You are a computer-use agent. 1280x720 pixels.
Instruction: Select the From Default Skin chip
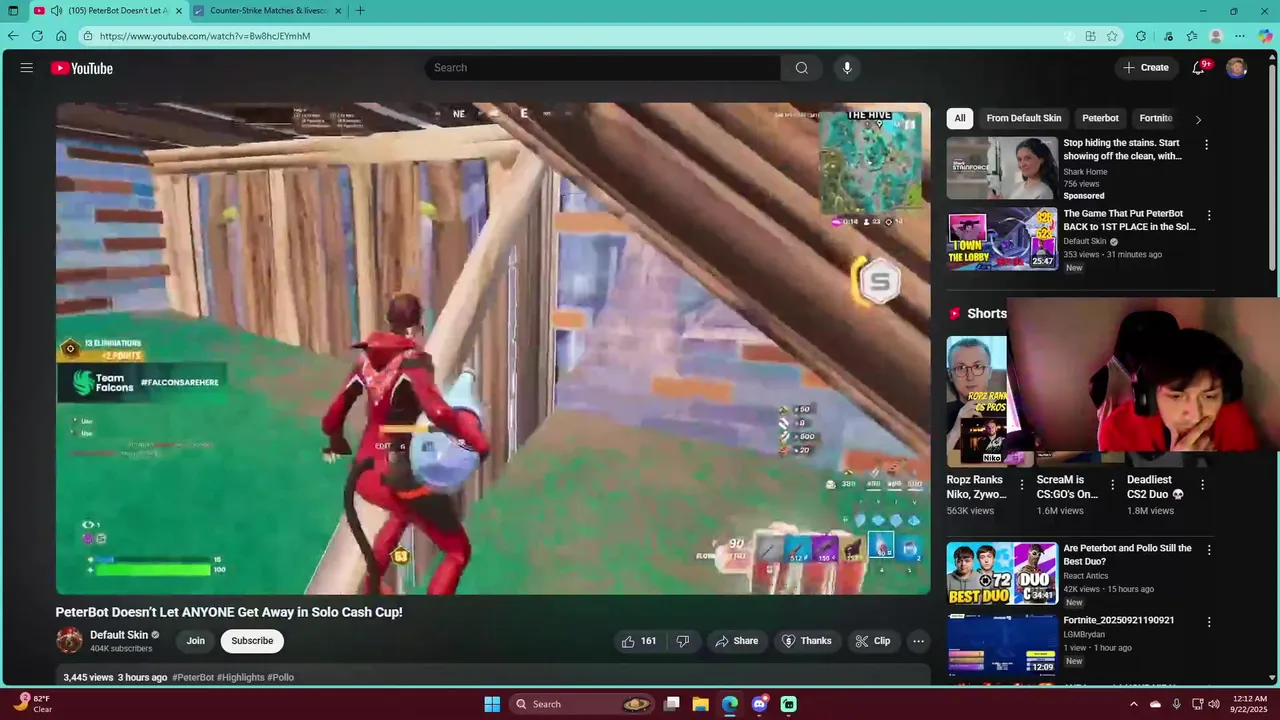point(1024,118)
